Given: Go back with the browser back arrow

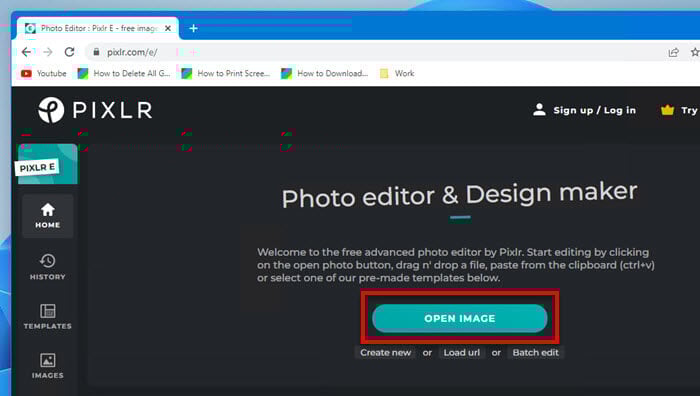Looking at the screenshot, I should click(26, 52).
